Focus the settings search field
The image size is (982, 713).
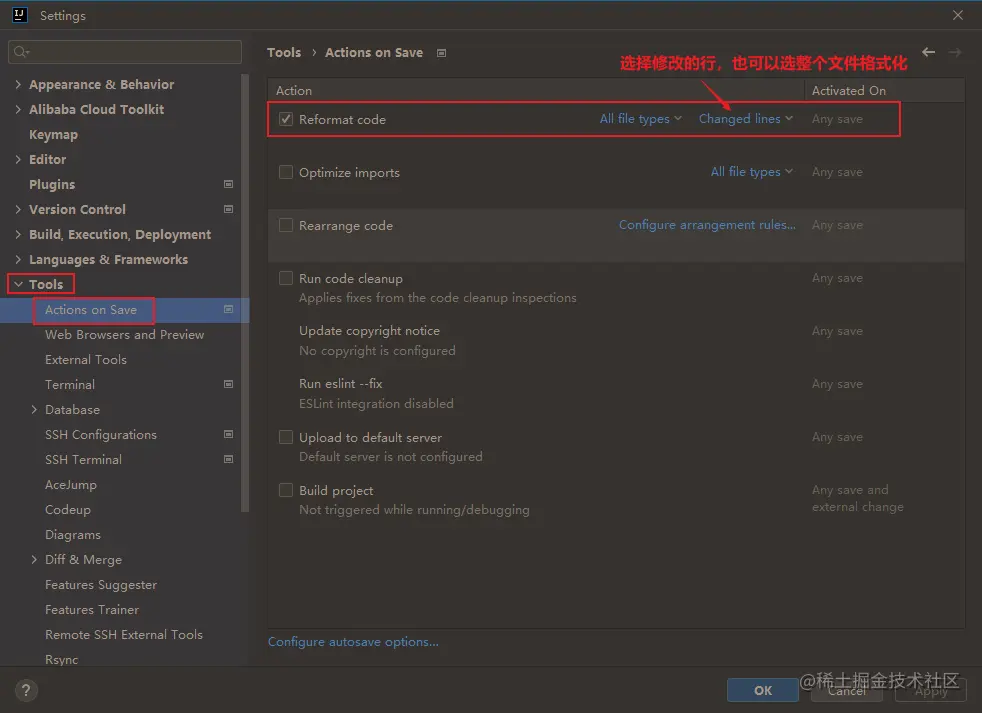[x=125, y=52]
